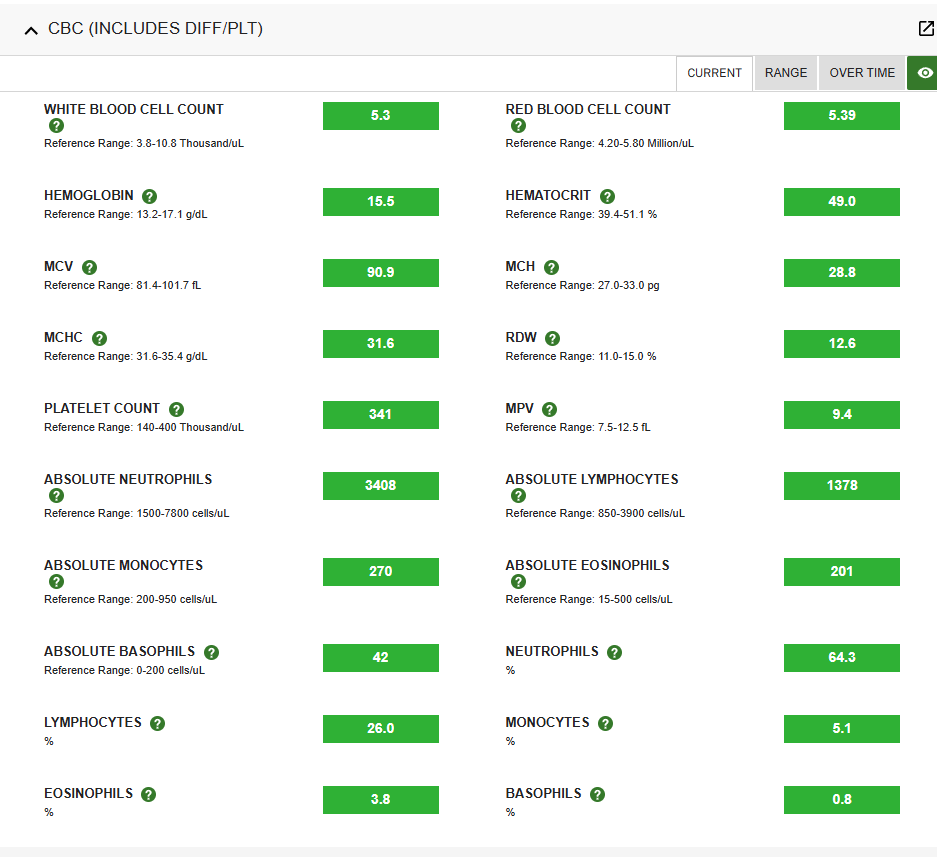
Task: Click the MCH value 28.8
Action: [841, 273]
